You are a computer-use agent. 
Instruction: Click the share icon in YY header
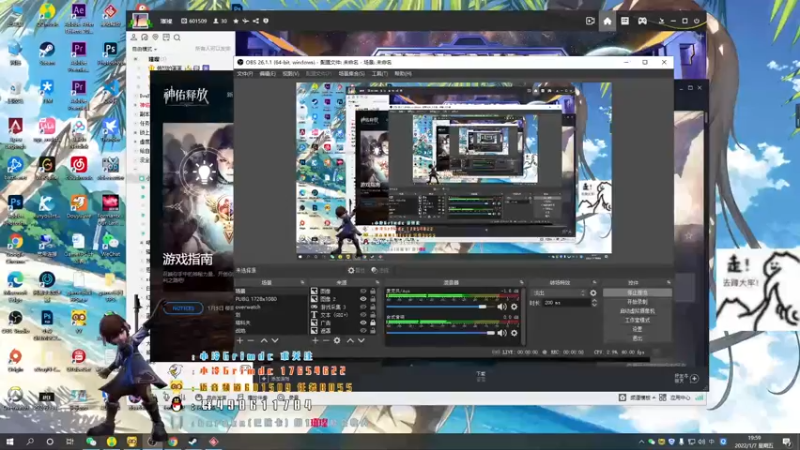256,21
